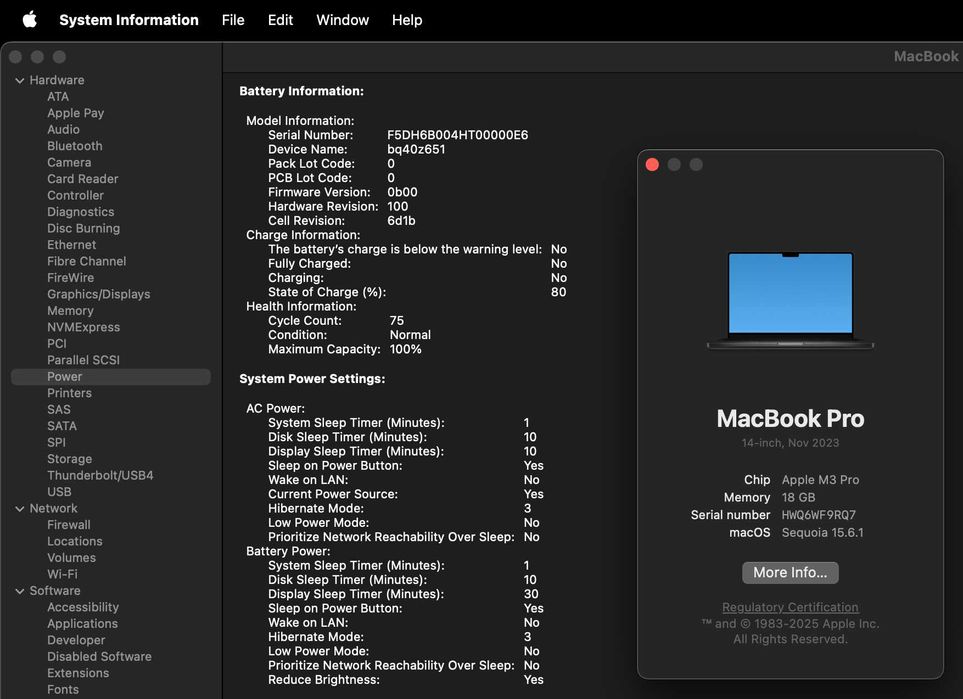The height and width of the screenshot is (699, 963).
Task: Select SPI in the sidebar
Action: click(57, 442)
